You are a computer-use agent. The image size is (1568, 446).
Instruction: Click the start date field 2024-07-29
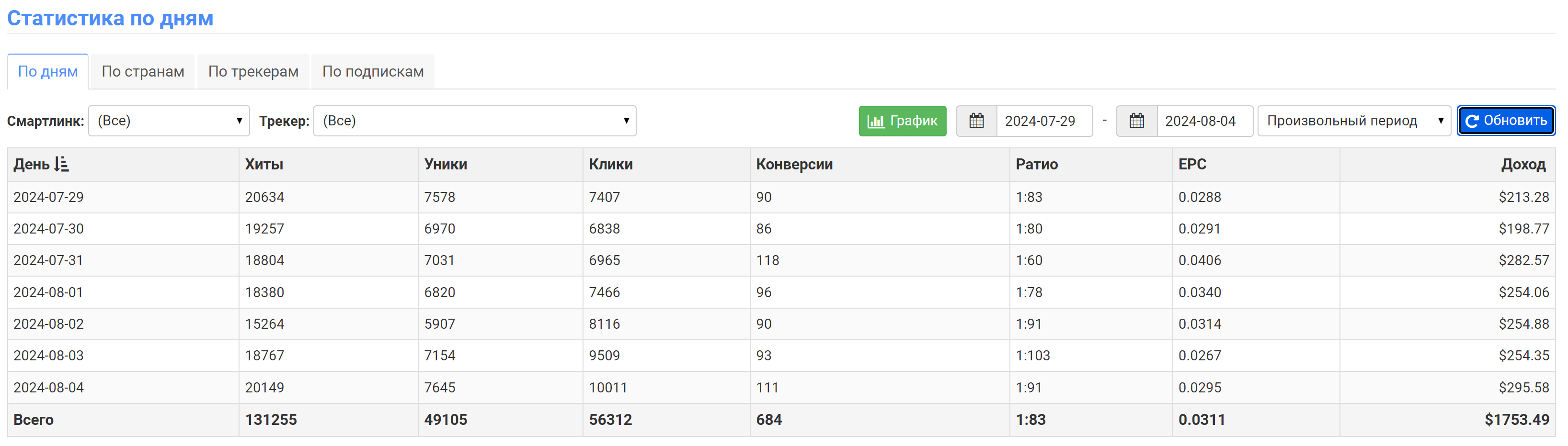tap(1044, 121)
